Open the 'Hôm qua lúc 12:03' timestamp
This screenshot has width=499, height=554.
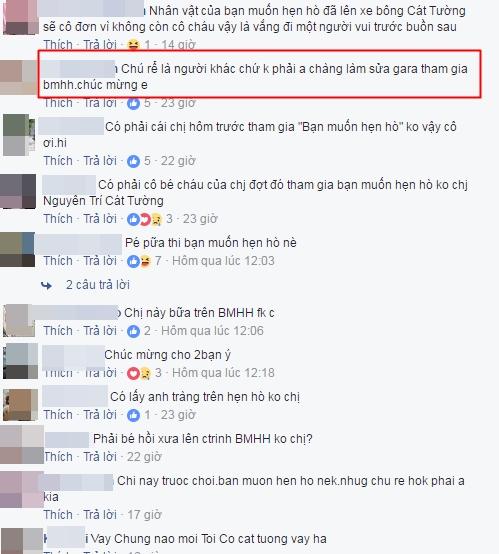223,261
